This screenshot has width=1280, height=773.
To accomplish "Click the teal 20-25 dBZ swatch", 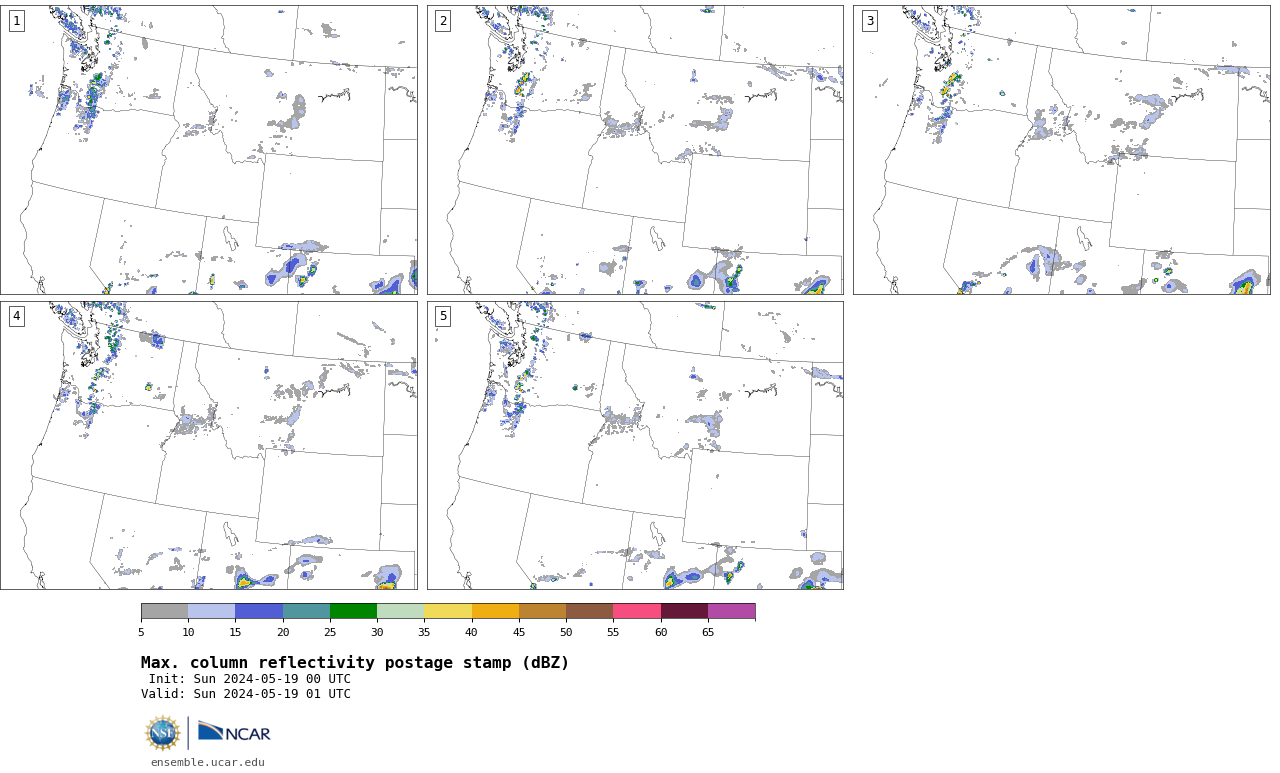I will (x=306, y=611).
